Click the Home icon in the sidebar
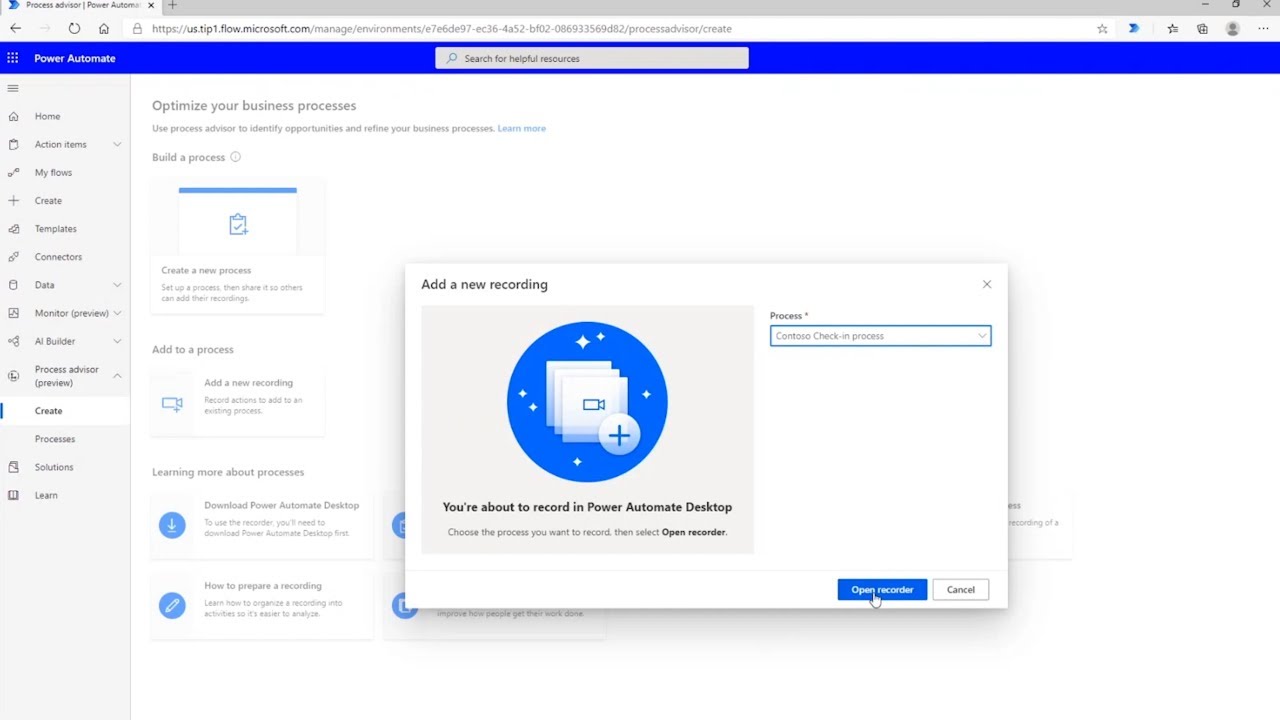This screenshot has width=1280, height=720. [13, 116]
